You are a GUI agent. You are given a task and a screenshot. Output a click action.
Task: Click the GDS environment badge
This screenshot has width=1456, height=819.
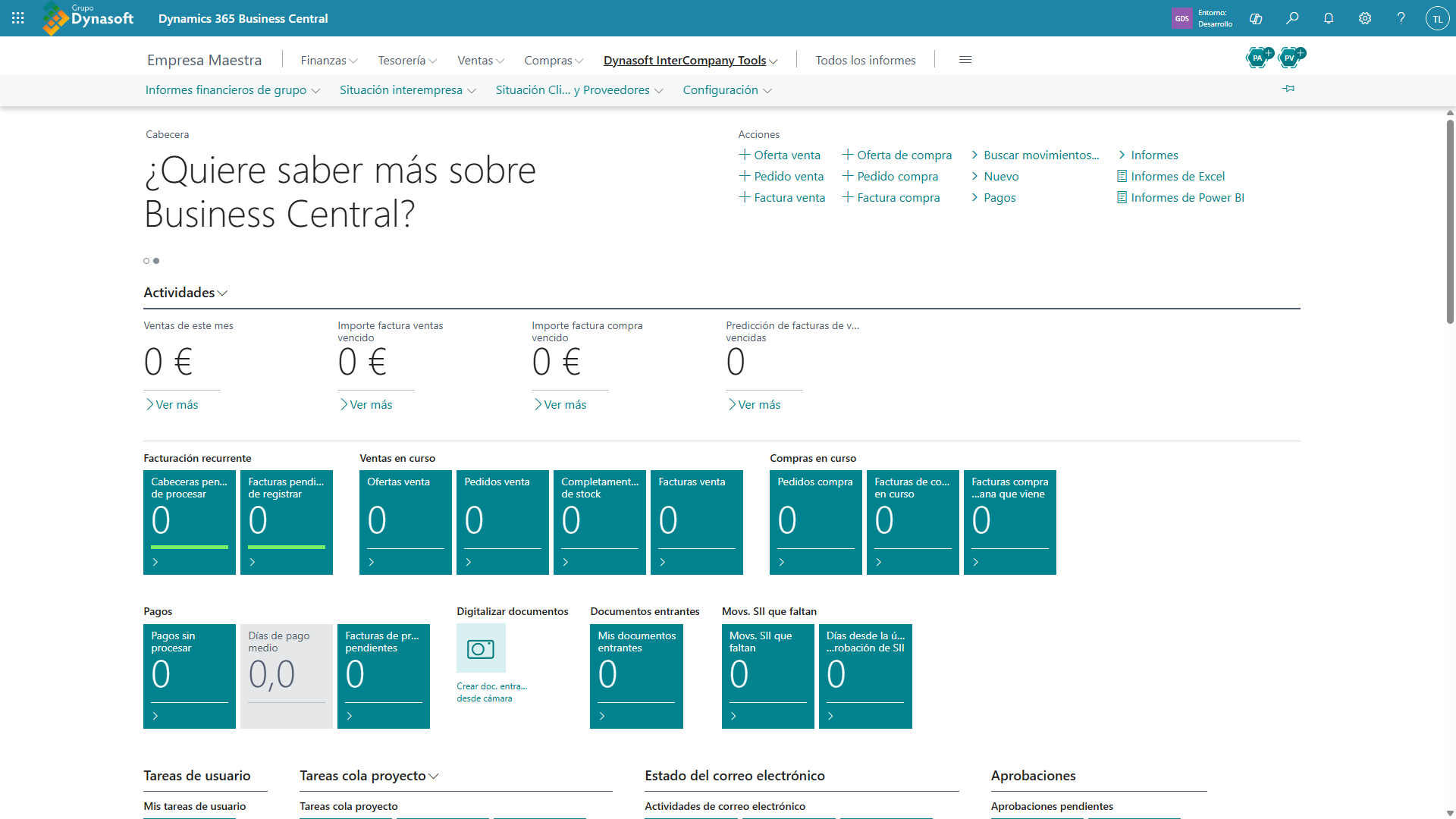[1181, 18]
